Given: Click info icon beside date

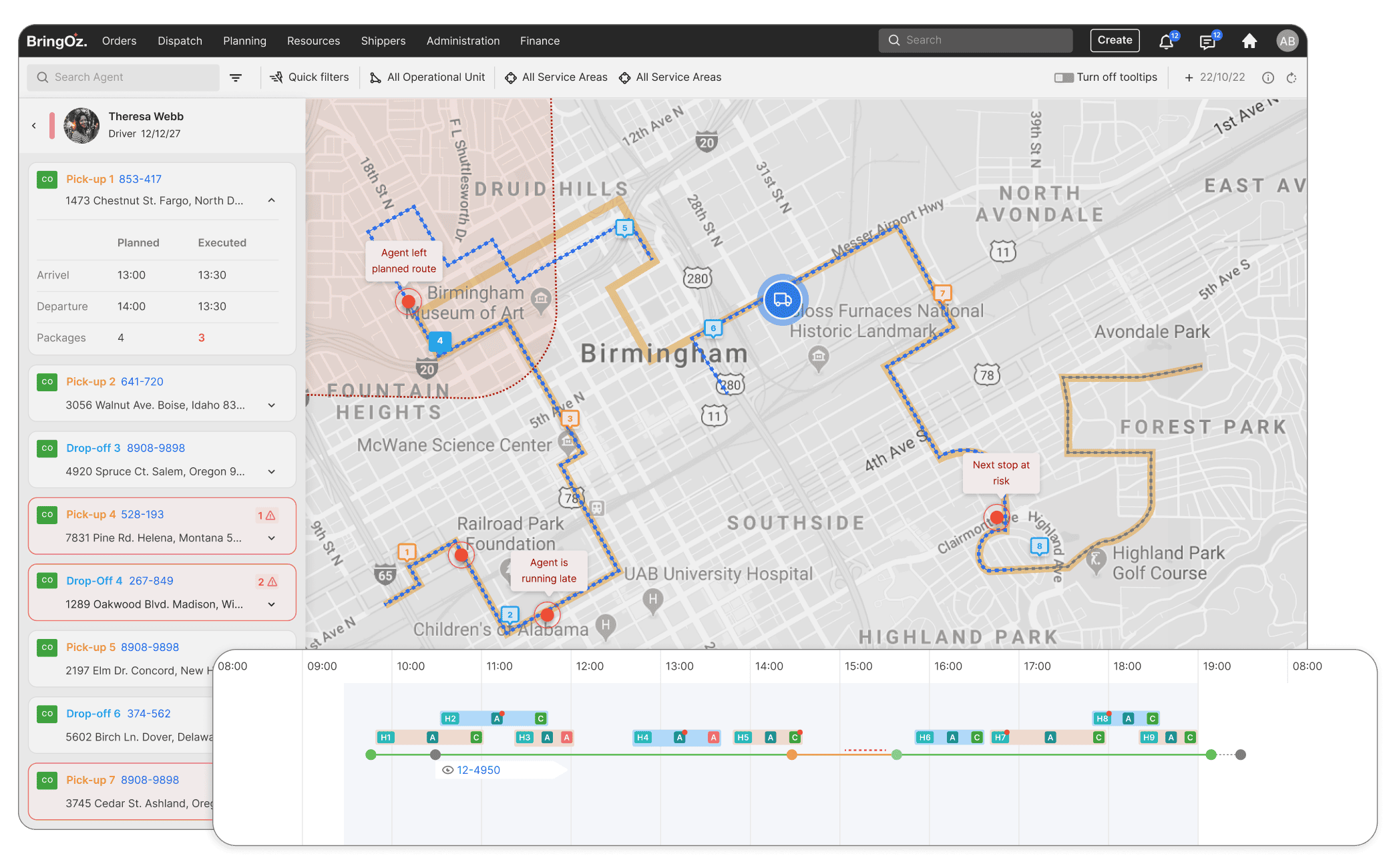Looking at the screenshot, I should tap(1267, 77).
